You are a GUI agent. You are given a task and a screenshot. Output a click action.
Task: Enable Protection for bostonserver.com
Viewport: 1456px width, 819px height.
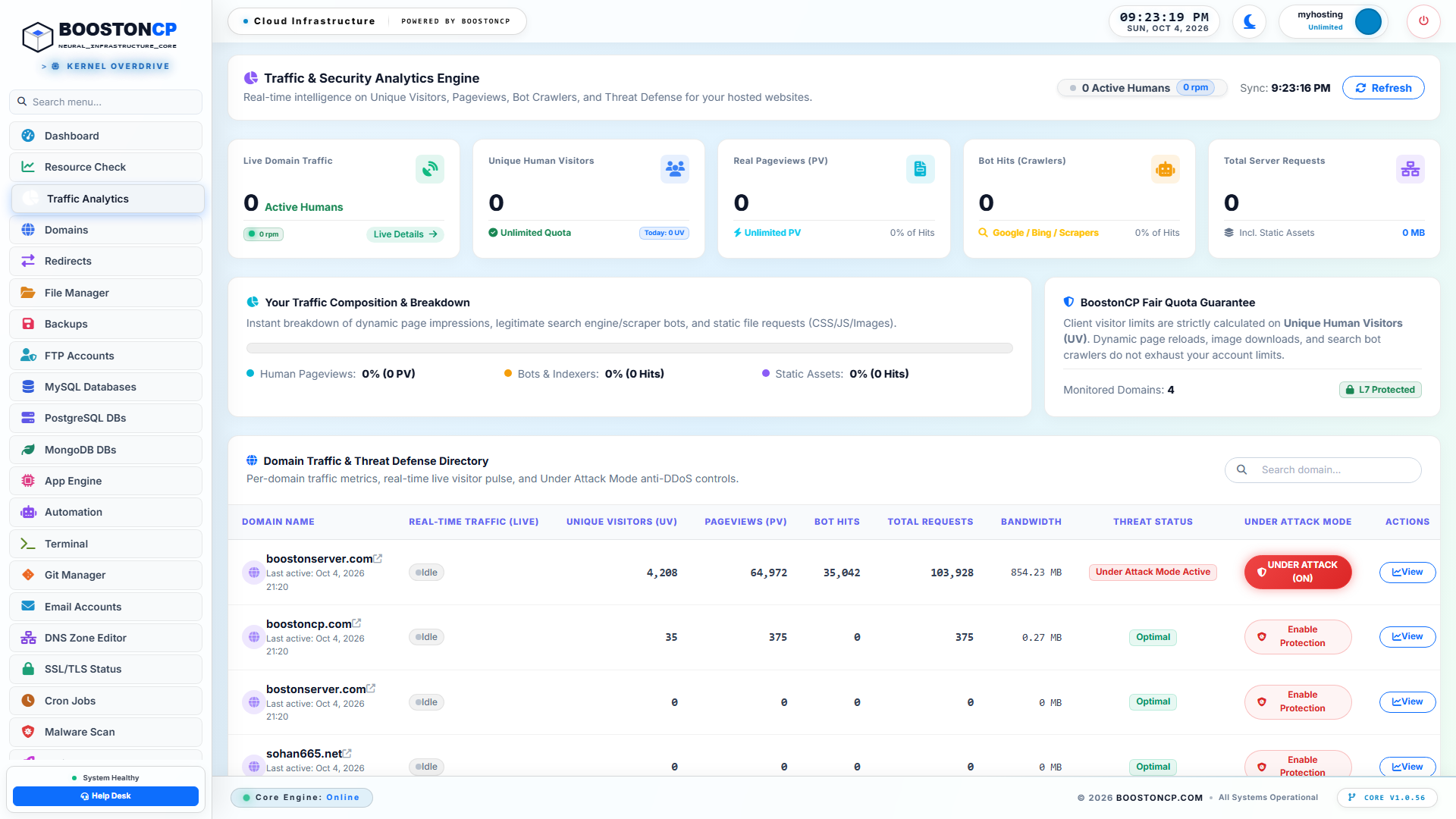coord(1298,702)
